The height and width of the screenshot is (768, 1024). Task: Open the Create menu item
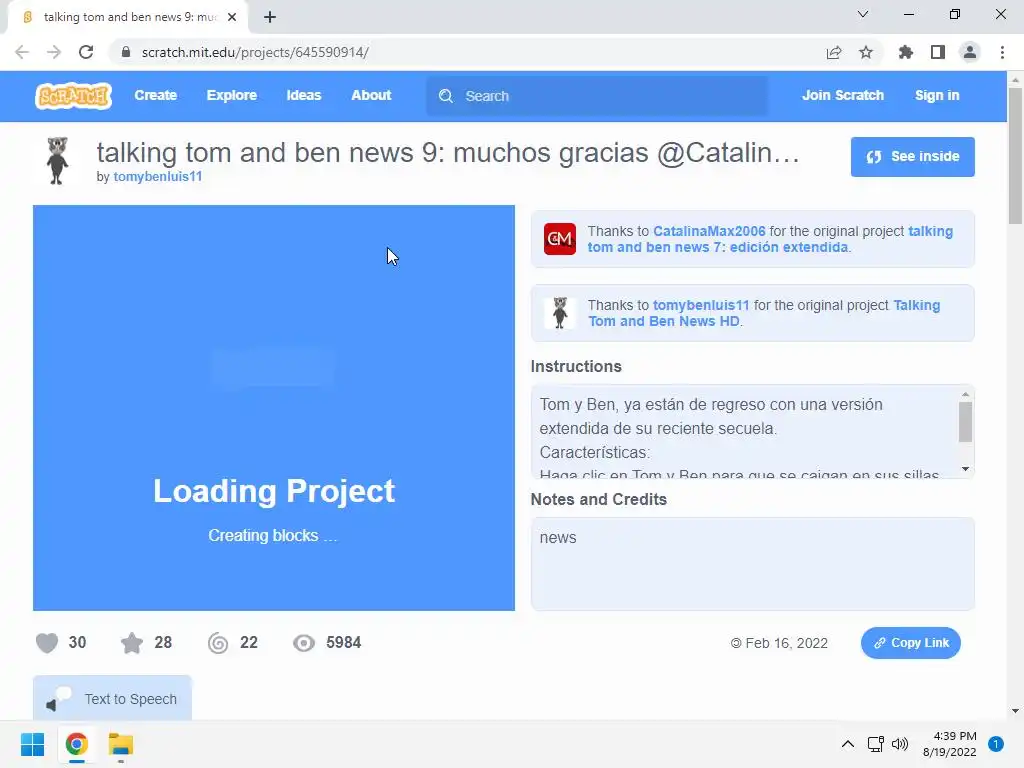[x=155, y=95]
